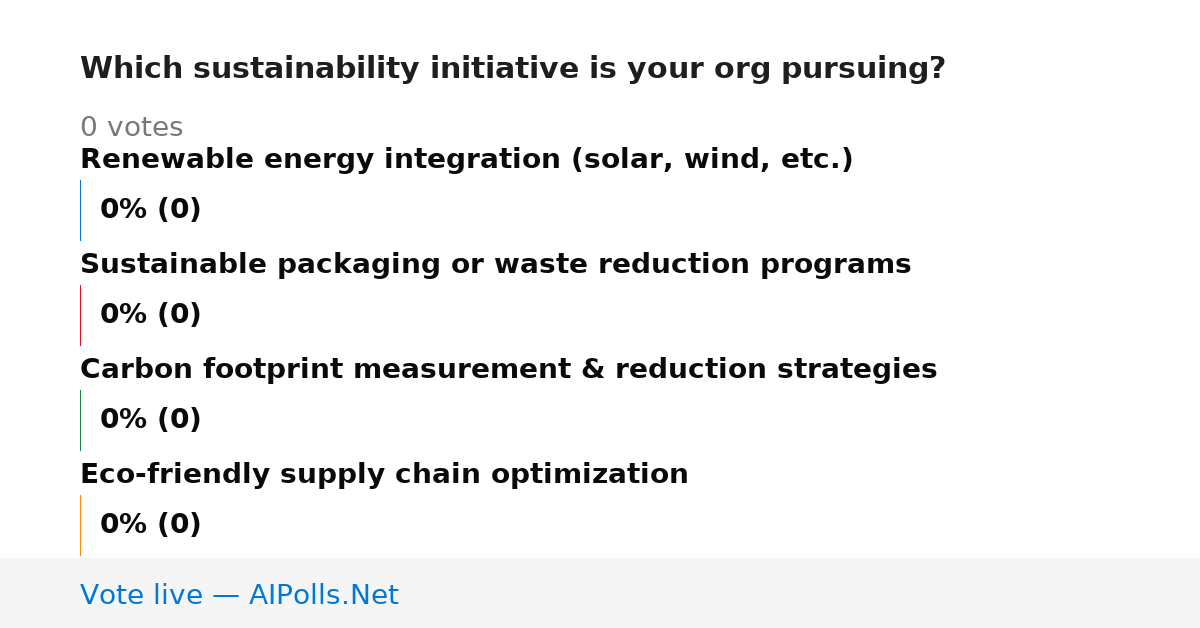
Task: Click the words "solar, wind, etc." in first option
Action: pos(712,160)
